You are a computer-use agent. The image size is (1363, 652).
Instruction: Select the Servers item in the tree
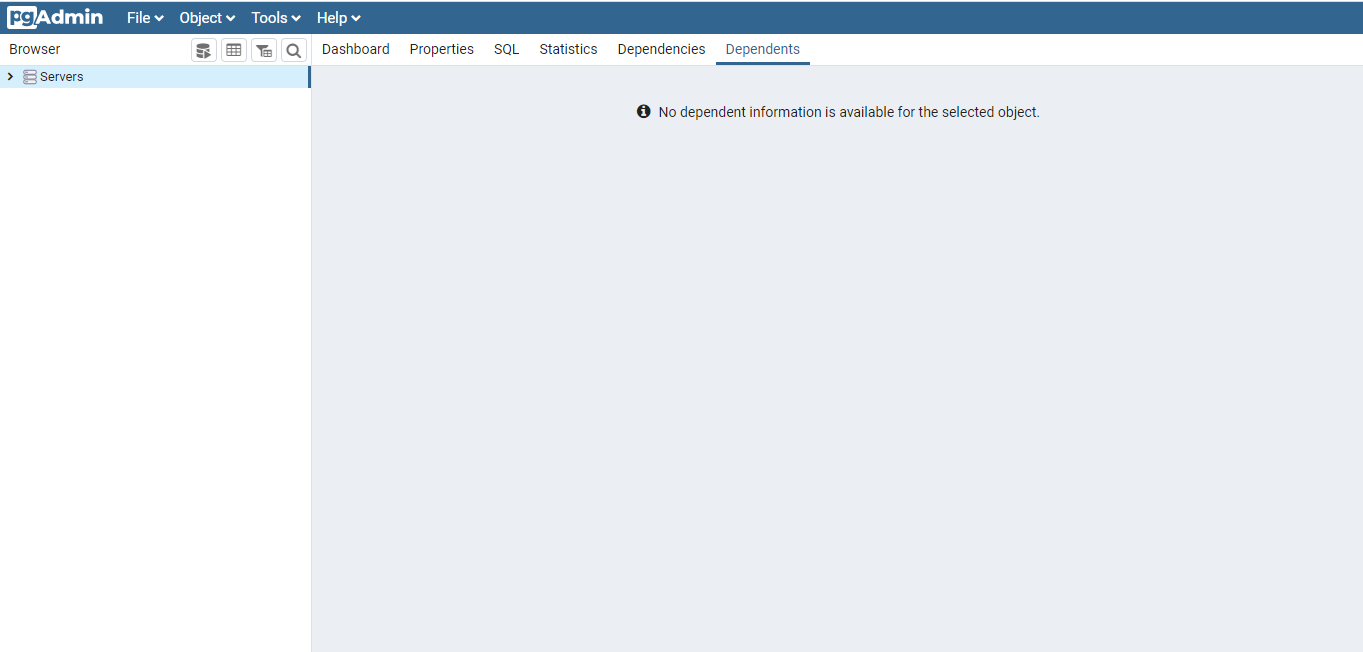point(154,77)
